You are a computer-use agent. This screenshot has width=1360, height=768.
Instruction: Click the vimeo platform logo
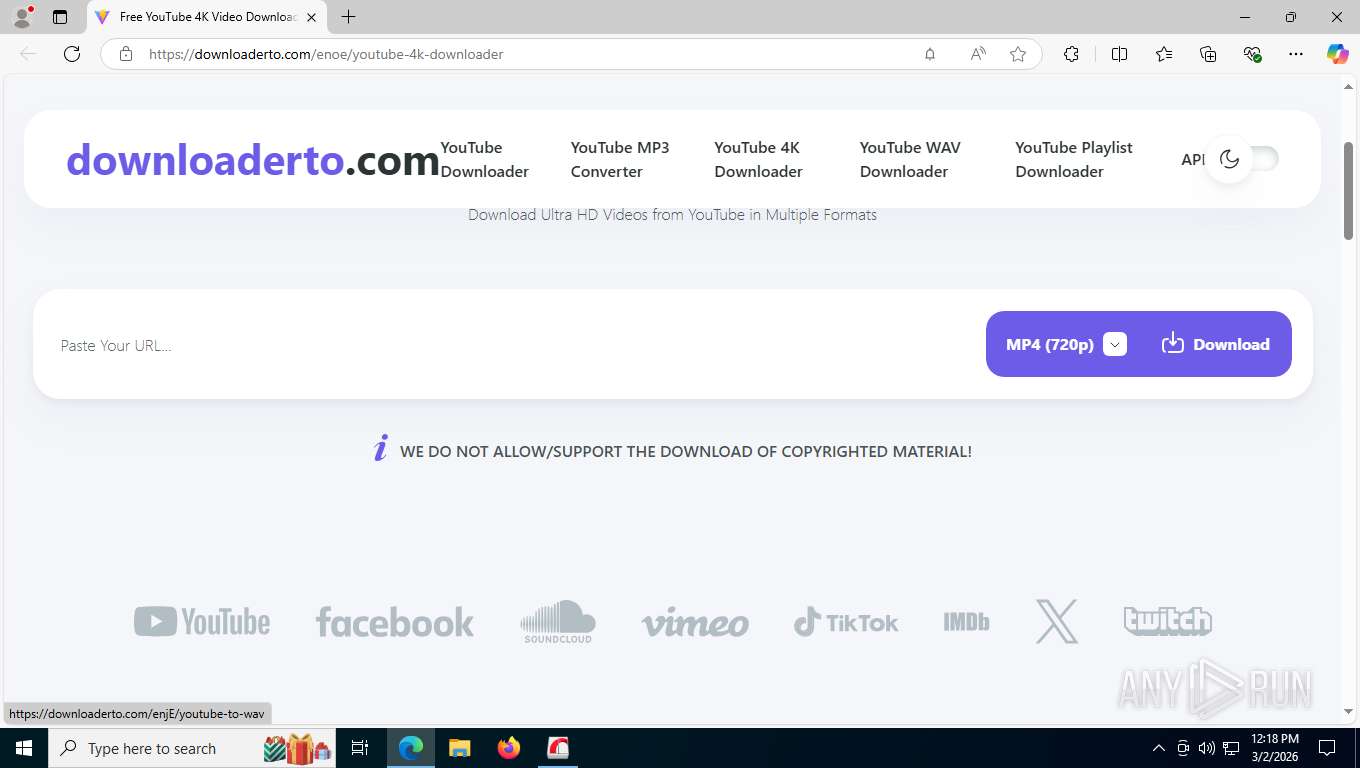click(695, 623)
